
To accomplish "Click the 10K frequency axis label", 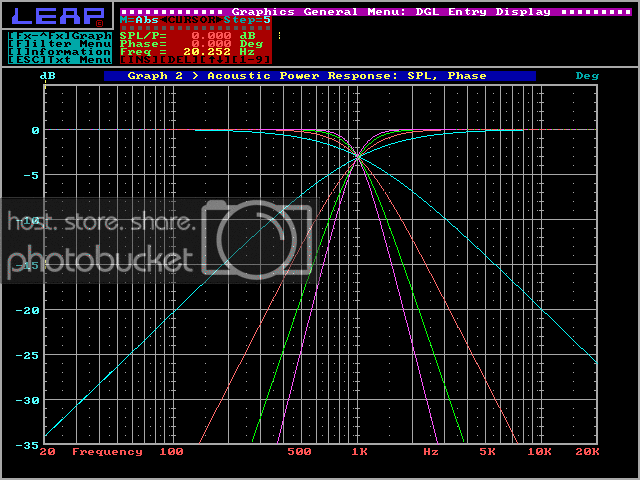I will (x=540, y=452).
